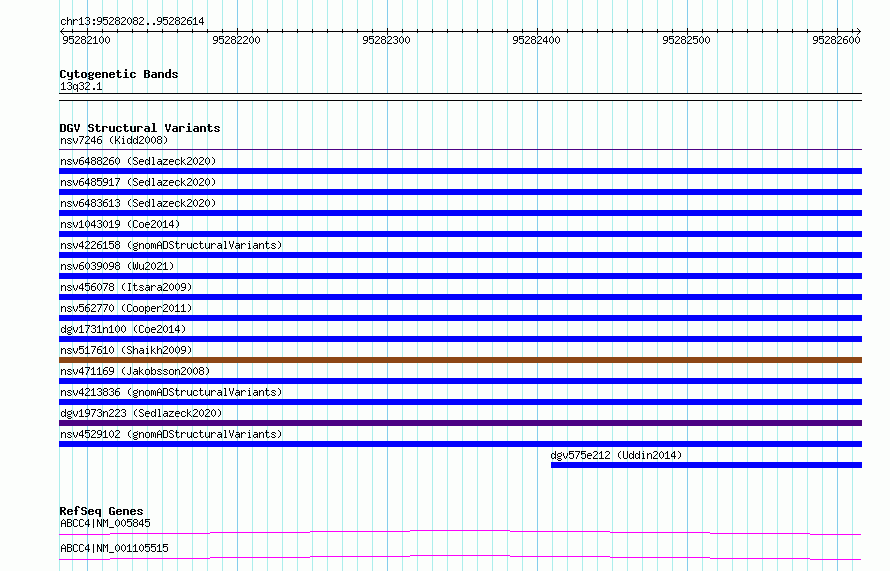Select variant nsv6485917 (Sedlazeck2020) label

coord(138,182)
